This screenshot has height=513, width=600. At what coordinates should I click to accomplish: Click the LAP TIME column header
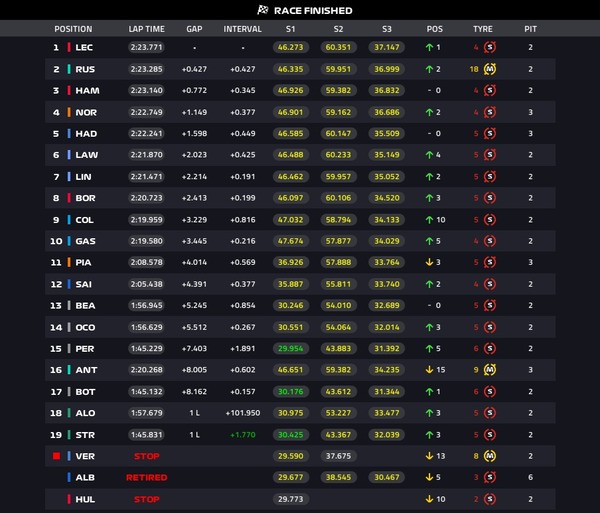click(147, 29)
